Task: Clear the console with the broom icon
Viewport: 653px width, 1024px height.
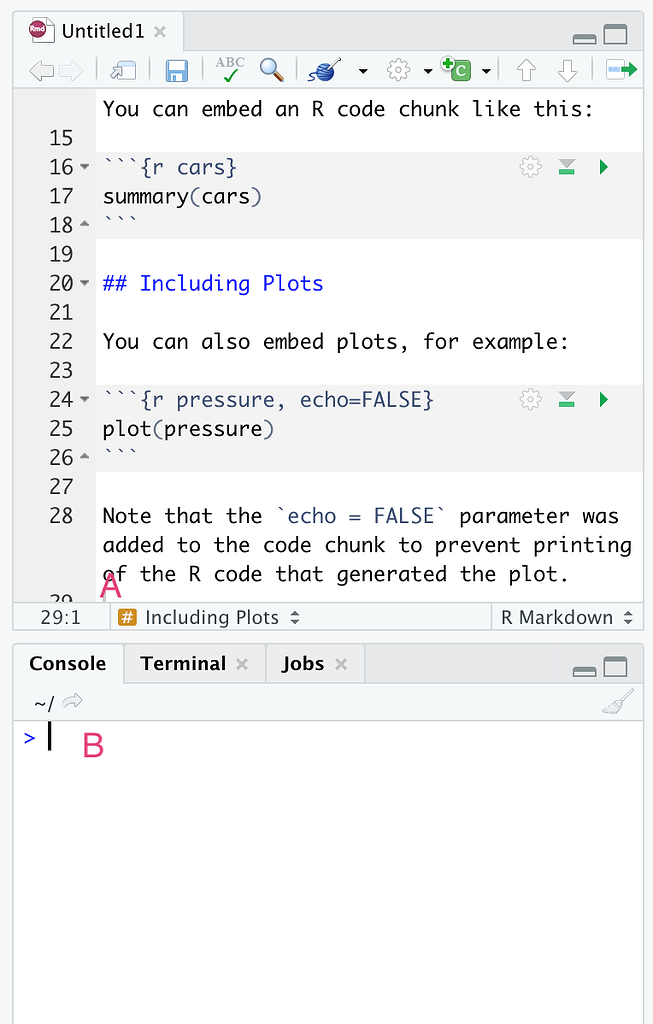Action: [x=618, y=701]
